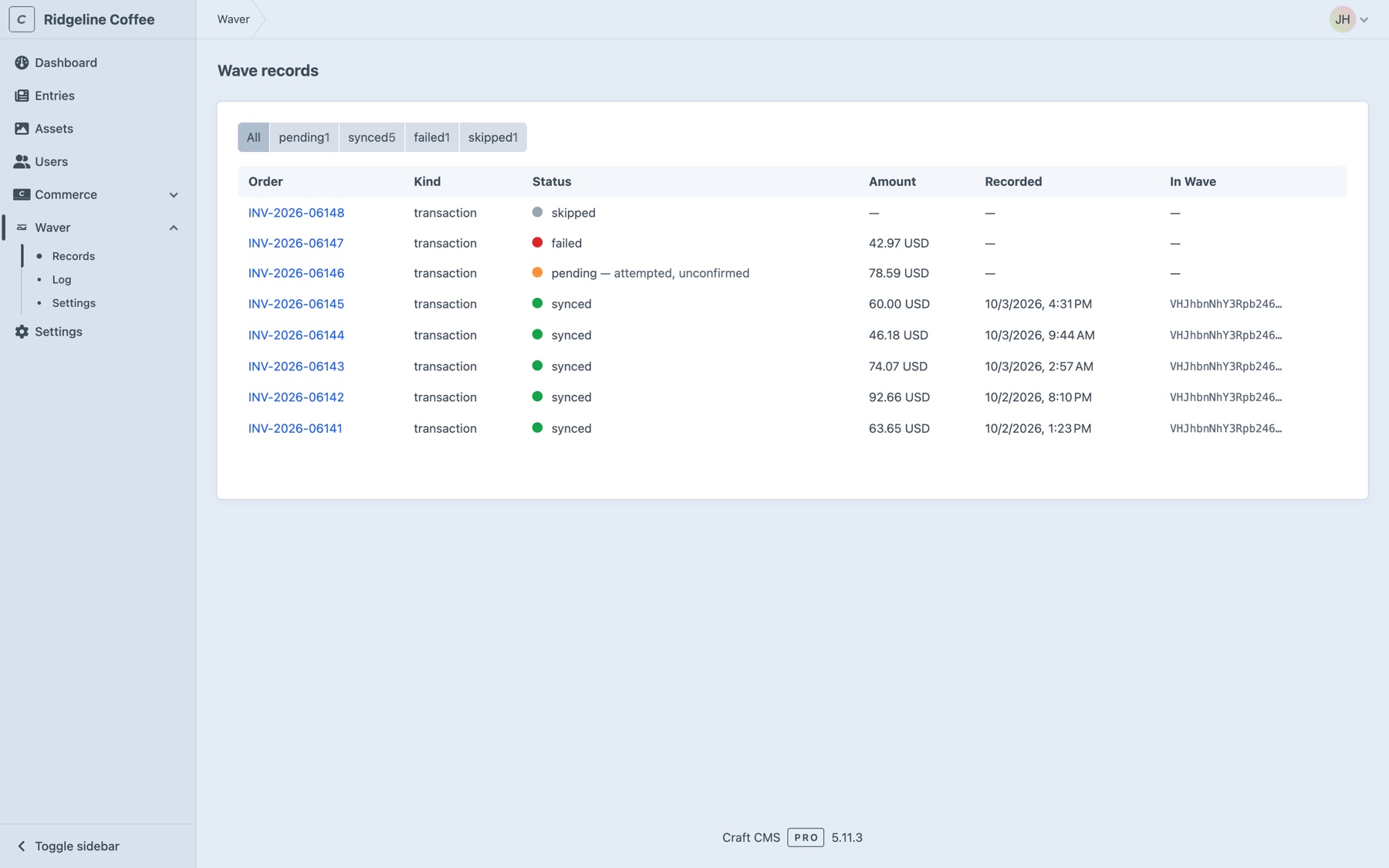
Task: Open order INV-2026-06144
Action: pos(296,335)
